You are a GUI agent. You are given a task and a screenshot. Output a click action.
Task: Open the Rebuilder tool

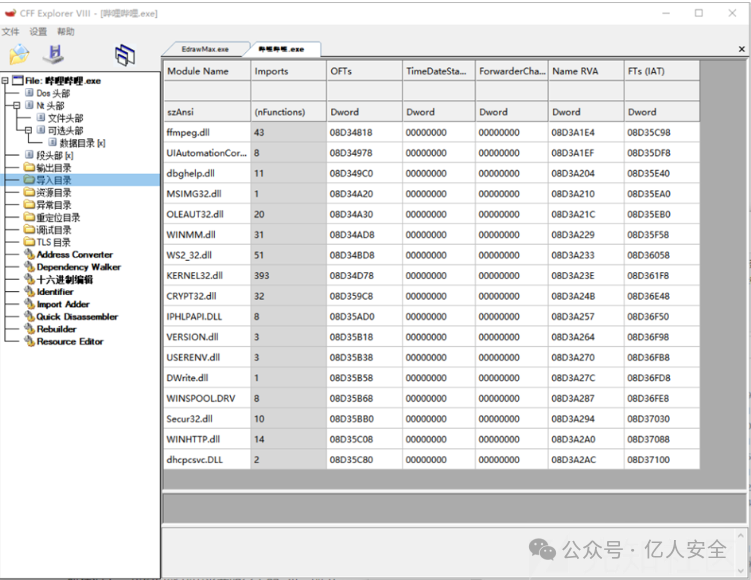[x=56, y=329]
